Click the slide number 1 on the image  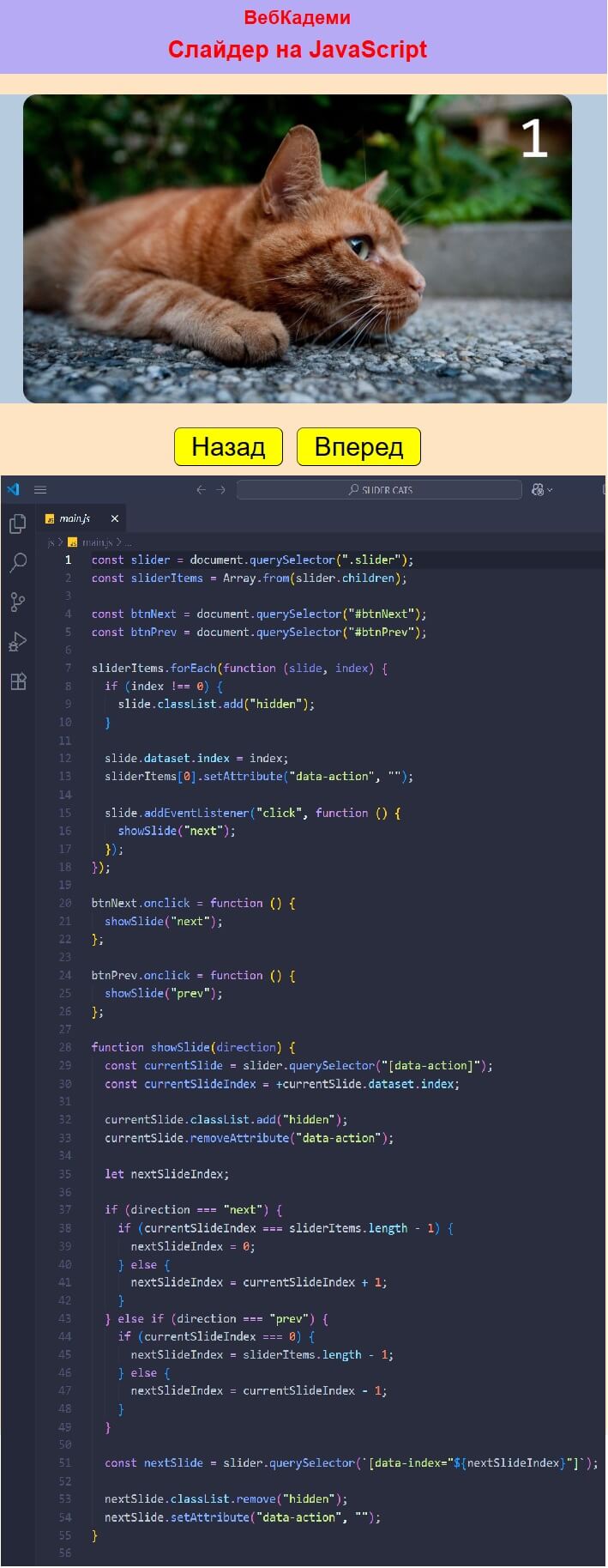click(x=534, y=137)
